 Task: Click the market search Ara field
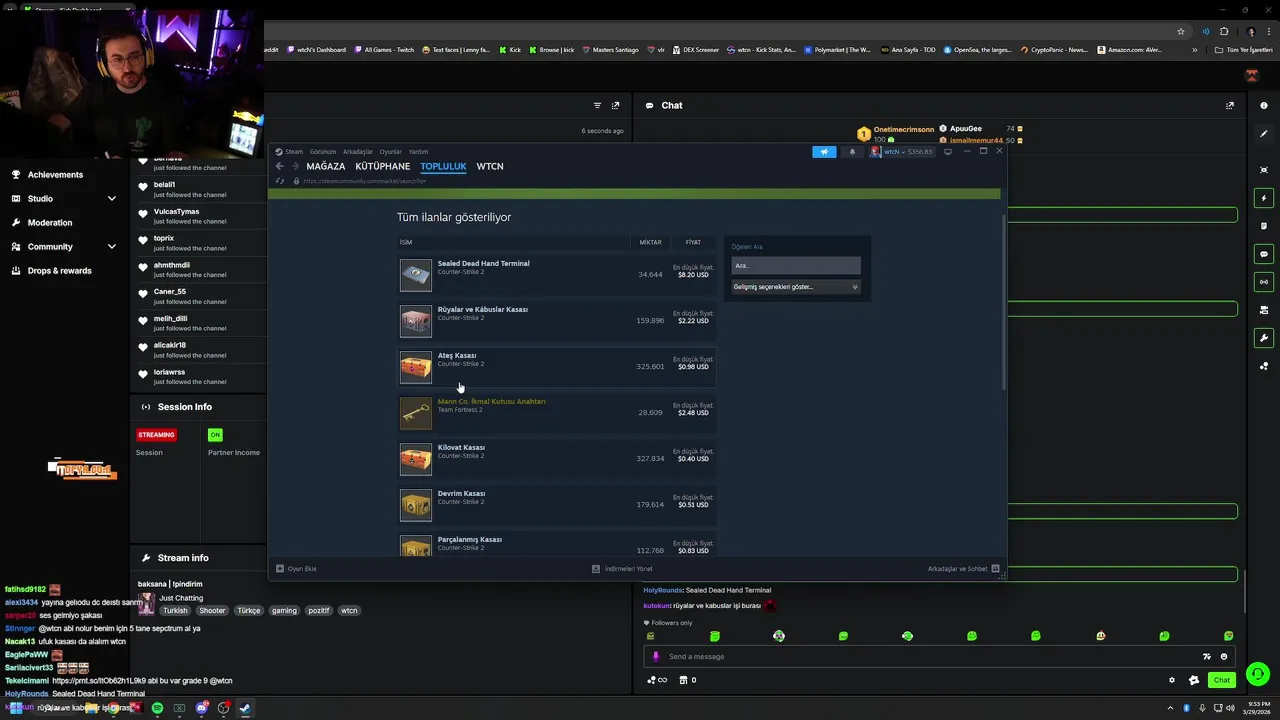coord(796,266)
